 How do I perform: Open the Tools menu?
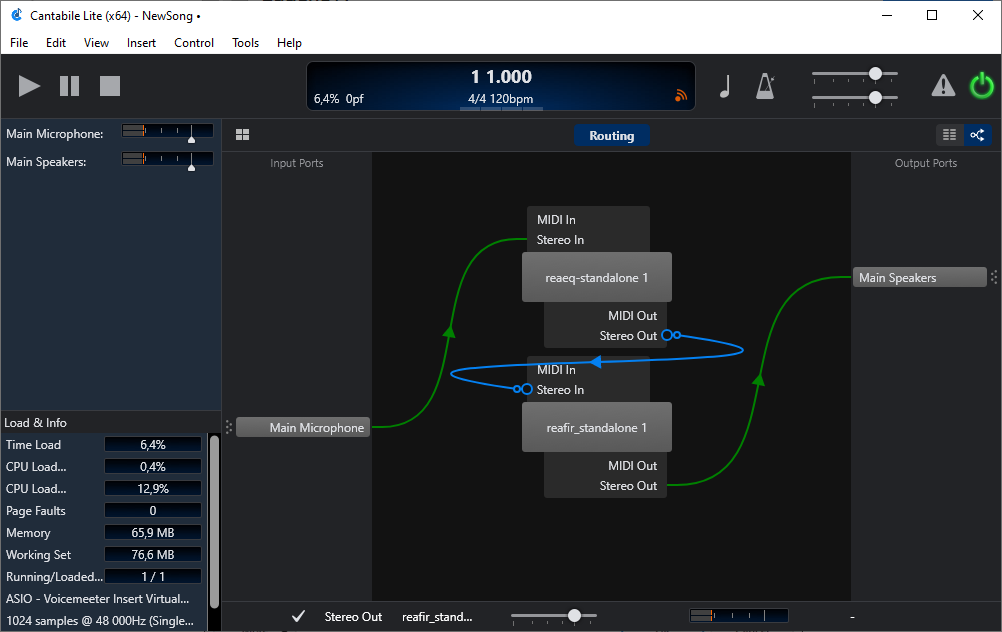point(245,43)
